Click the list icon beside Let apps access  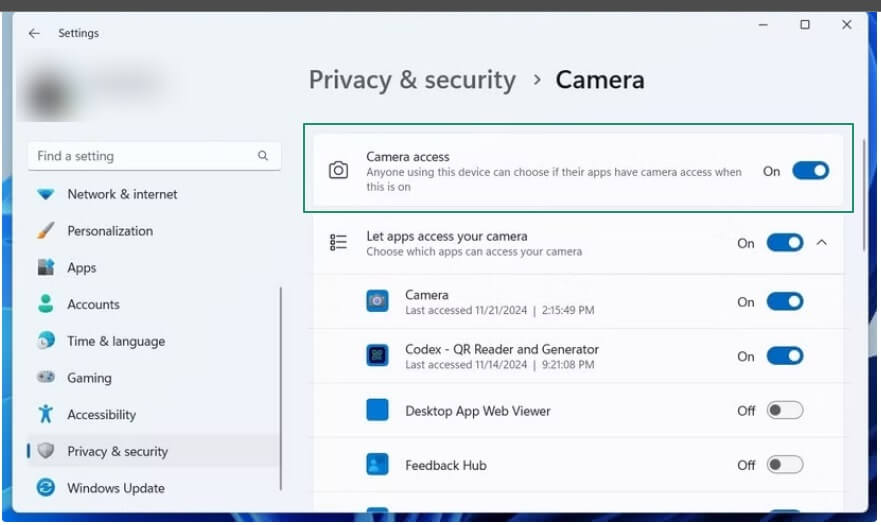point(338,242)
